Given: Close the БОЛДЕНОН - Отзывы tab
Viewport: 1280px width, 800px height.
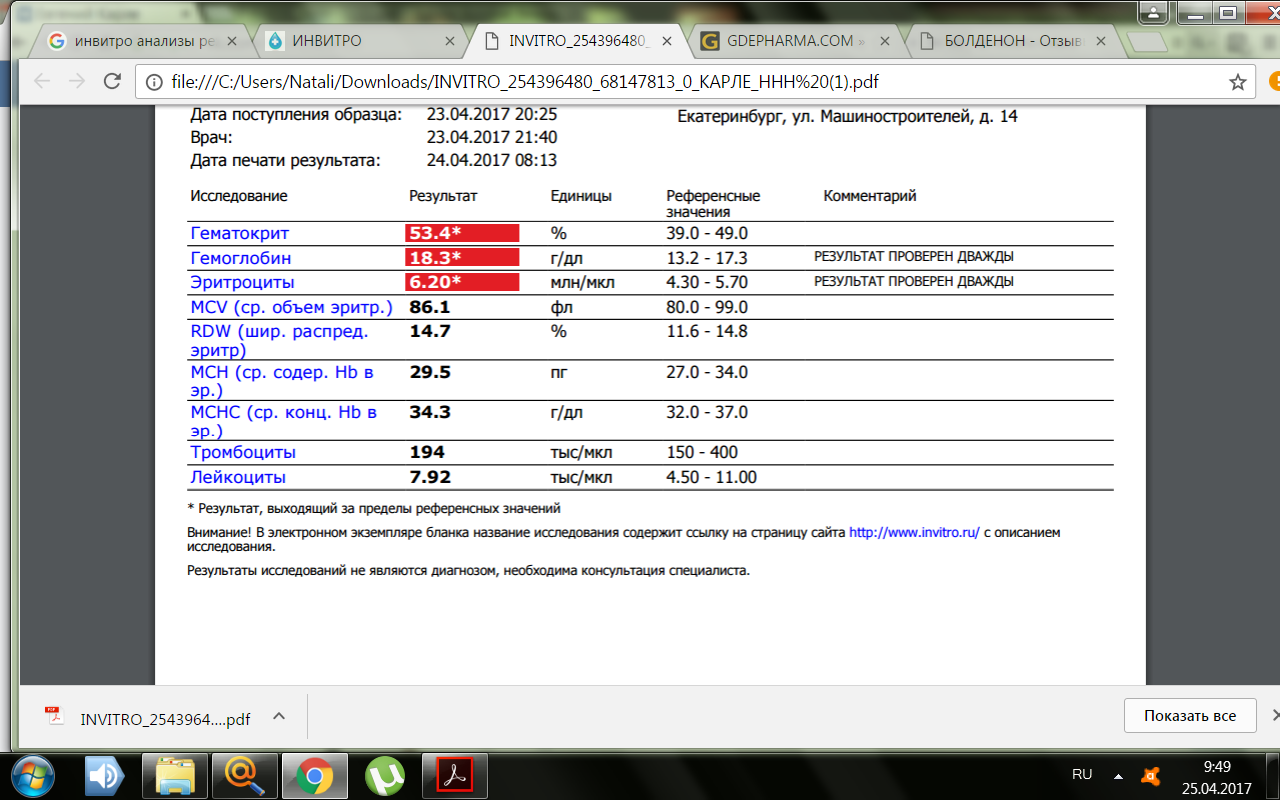Looking at the screenshot, I should (1100, 41).
